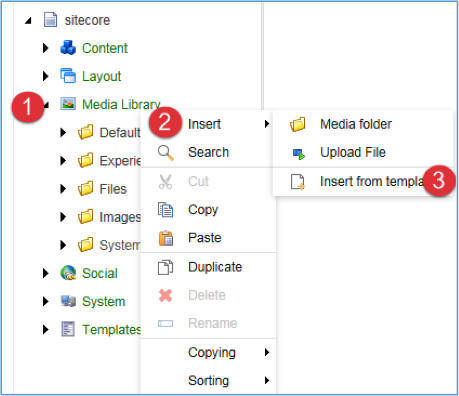The width and height of the screenshot is (459, 396).
Task: Expand the Default folder node
Action: 63,132
